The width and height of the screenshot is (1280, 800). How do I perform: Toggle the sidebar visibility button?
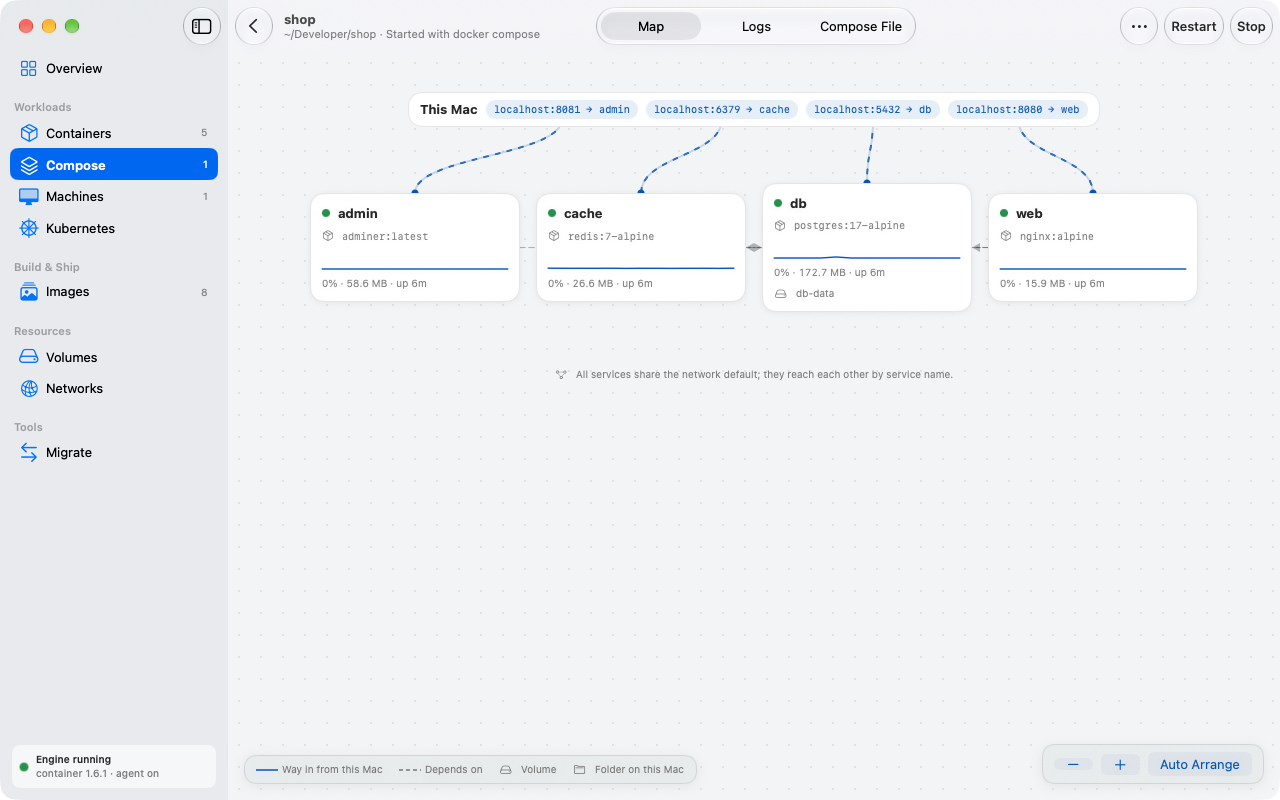coord(202,27)
